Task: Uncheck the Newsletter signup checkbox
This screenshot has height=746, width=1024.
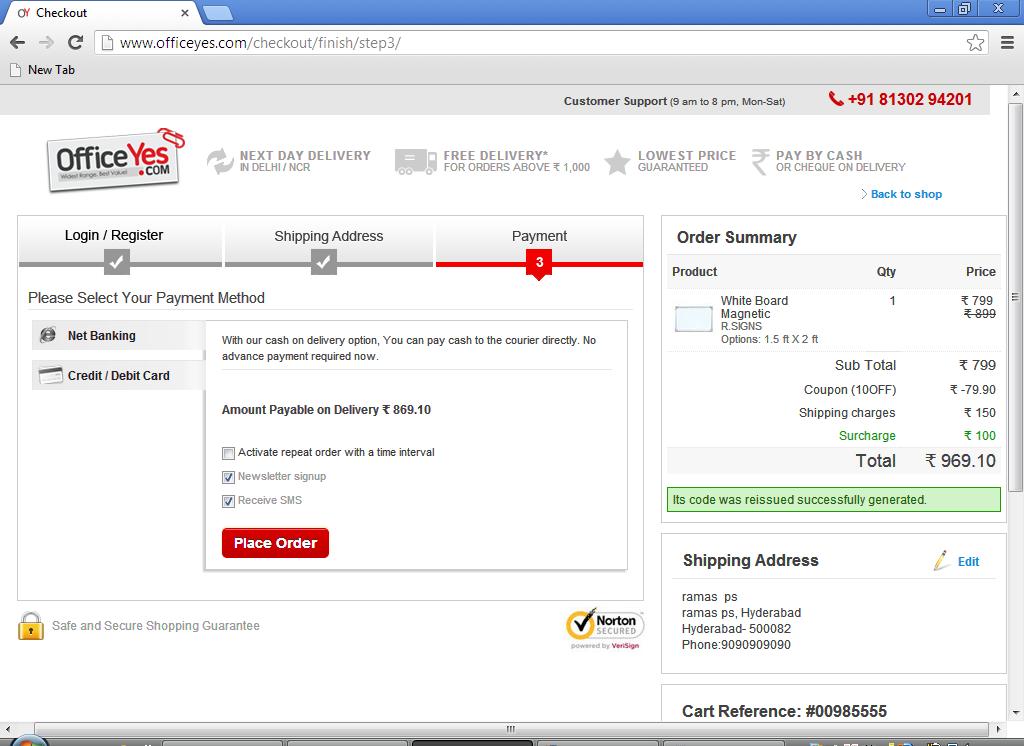Action: (229, 477)
